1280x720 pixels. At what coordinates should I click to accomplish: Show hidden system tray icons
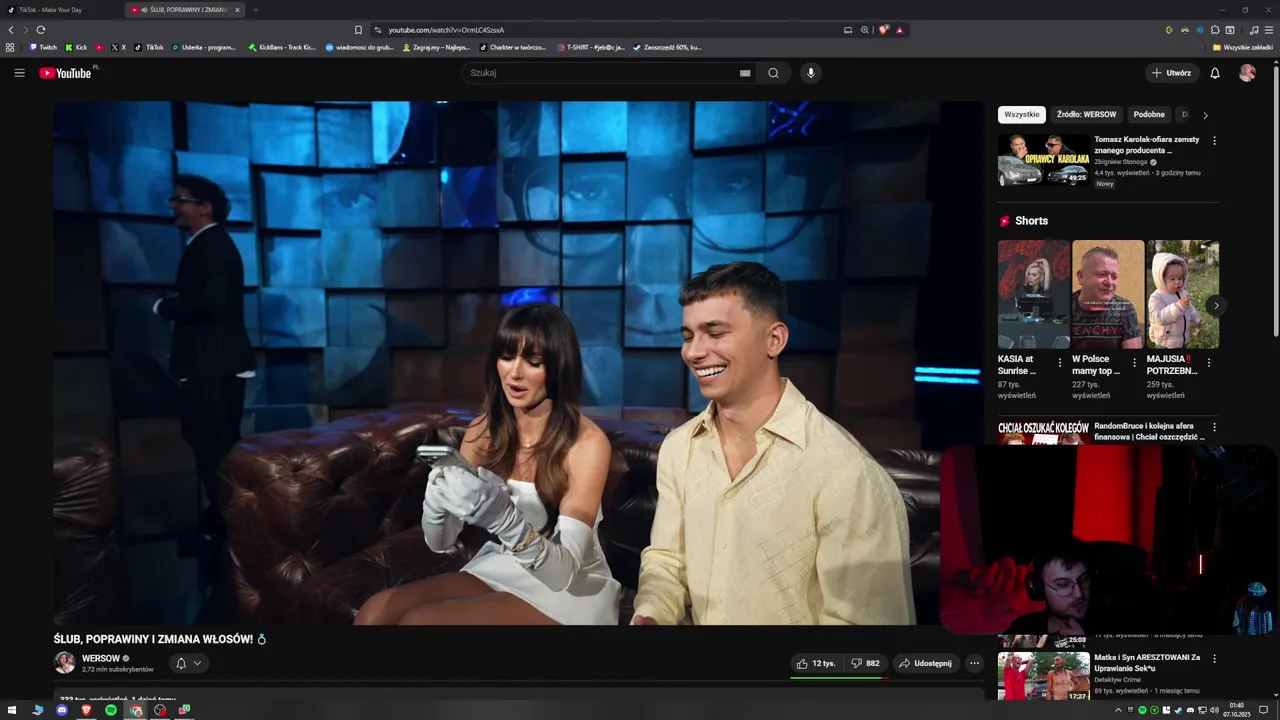[x=1118, y=710]
